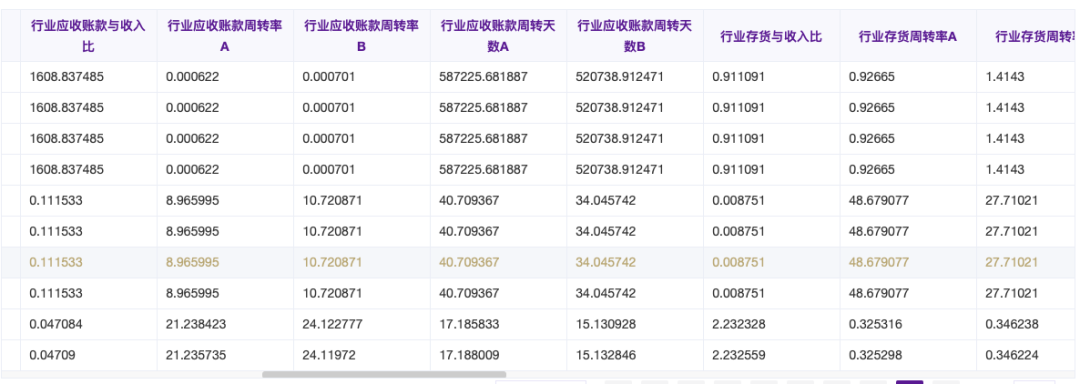Select the 行业存货与收入比 column header
This screenshot has width=1080, height=384.
(x=771, y=36)
